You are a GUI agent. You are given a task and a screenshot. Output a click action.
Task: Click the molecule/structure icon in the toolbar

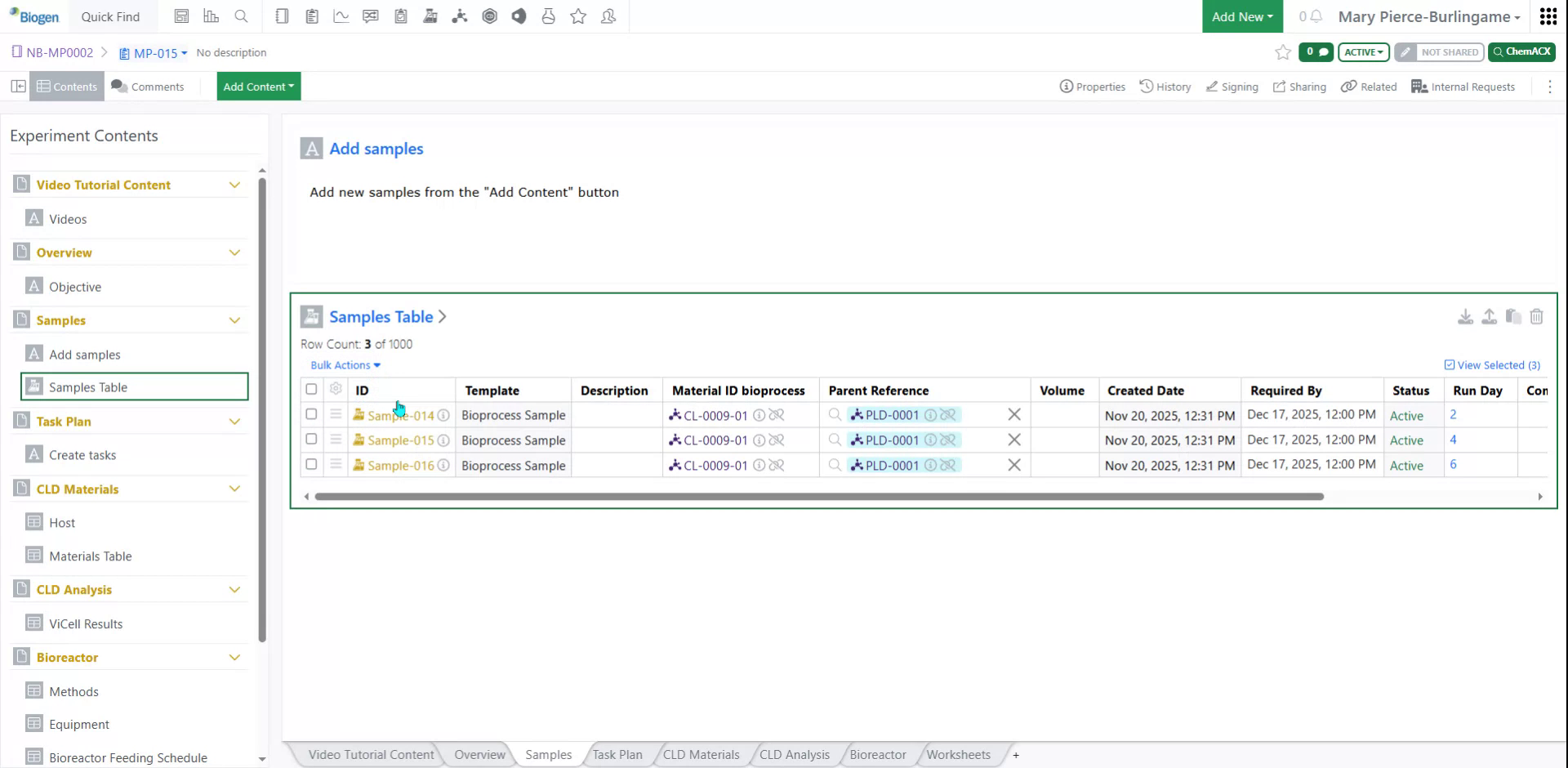pos(460,16)
